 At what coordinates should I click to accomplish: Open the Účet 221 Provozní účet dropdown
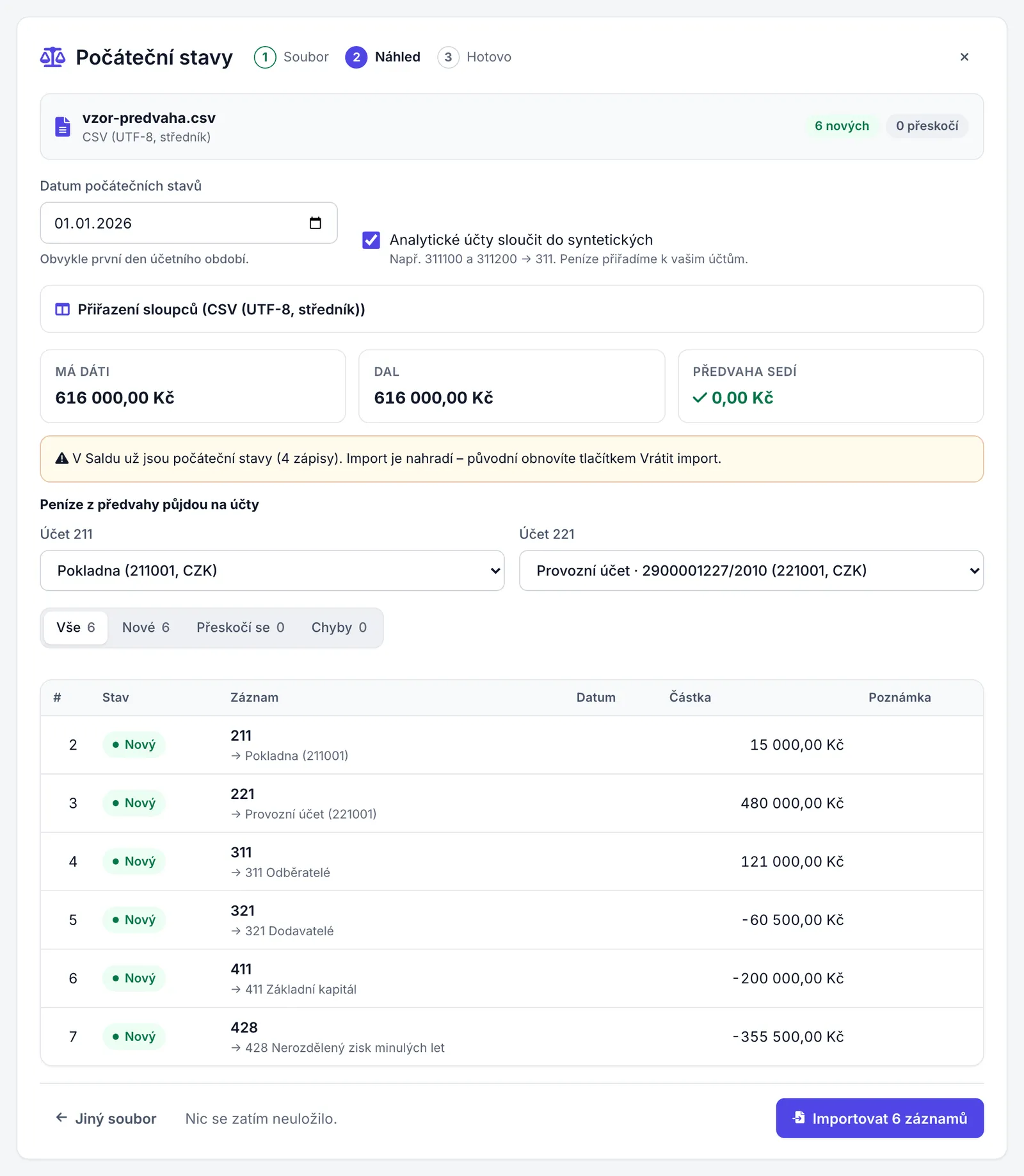pos(751,570)
